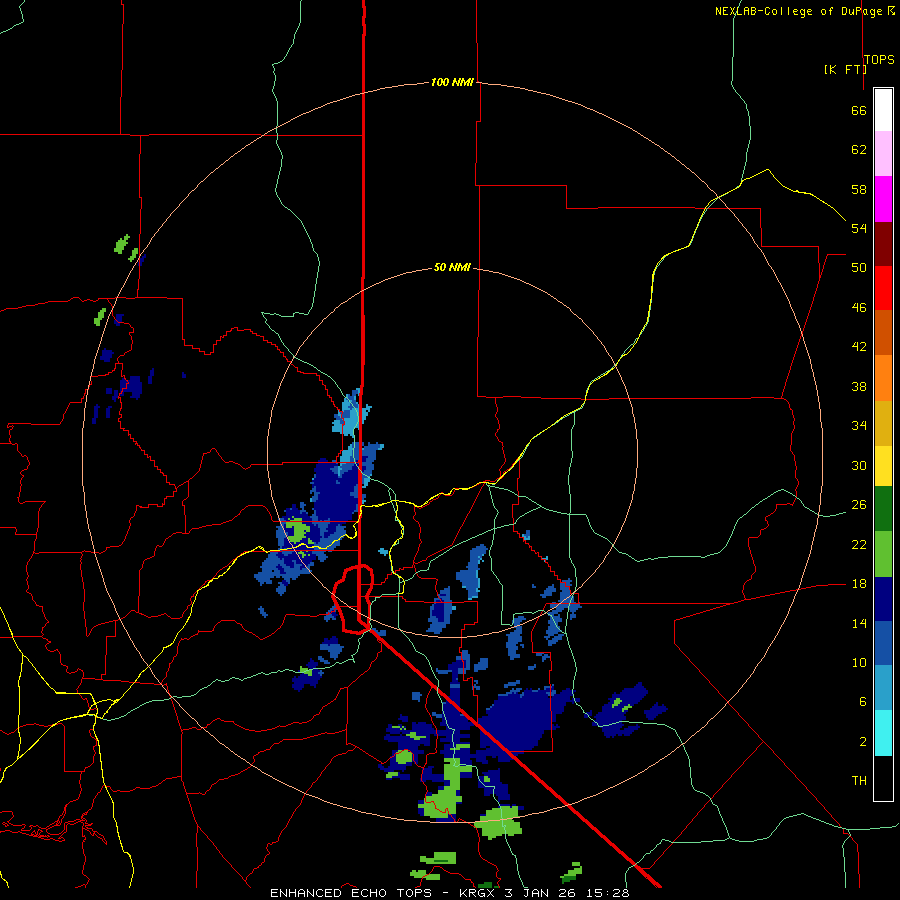Screen dimensions: 900x900
Task: Click the 50 legend value
Action: pos(859,267)
